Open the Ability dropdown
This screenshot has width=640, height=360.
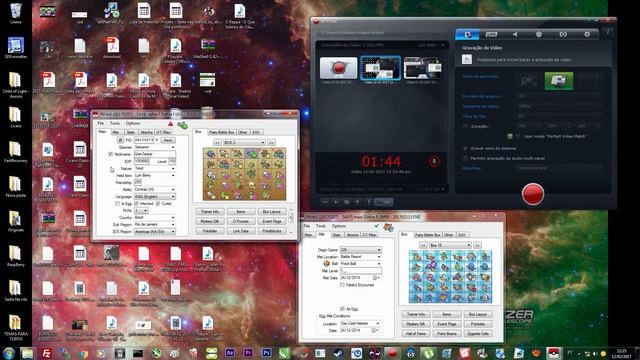[155, 189]
